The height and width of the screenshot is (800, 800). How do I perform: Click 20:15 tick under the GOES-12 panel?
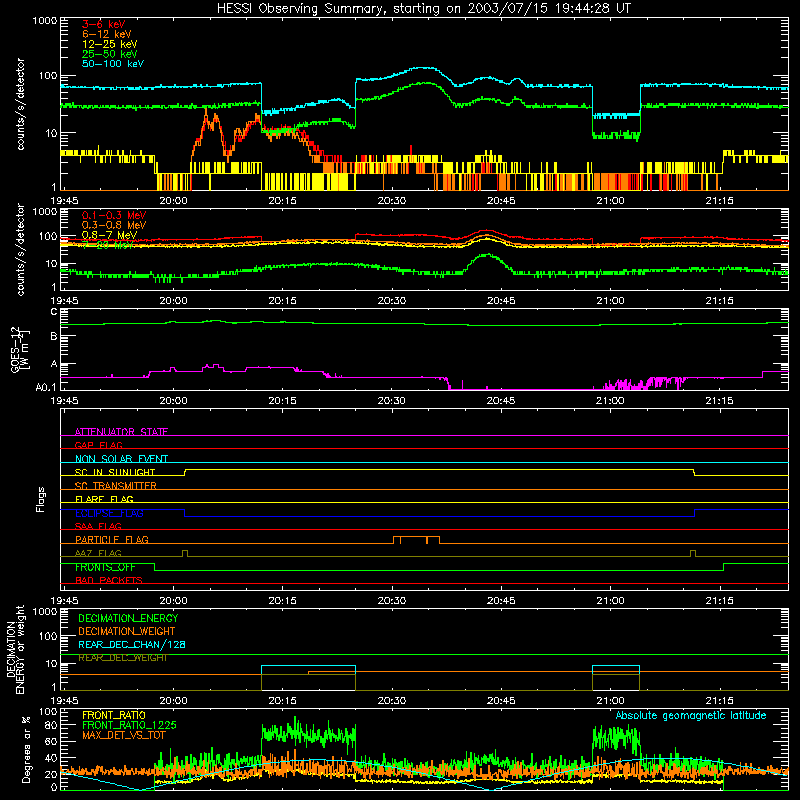[x=282, y=401]
